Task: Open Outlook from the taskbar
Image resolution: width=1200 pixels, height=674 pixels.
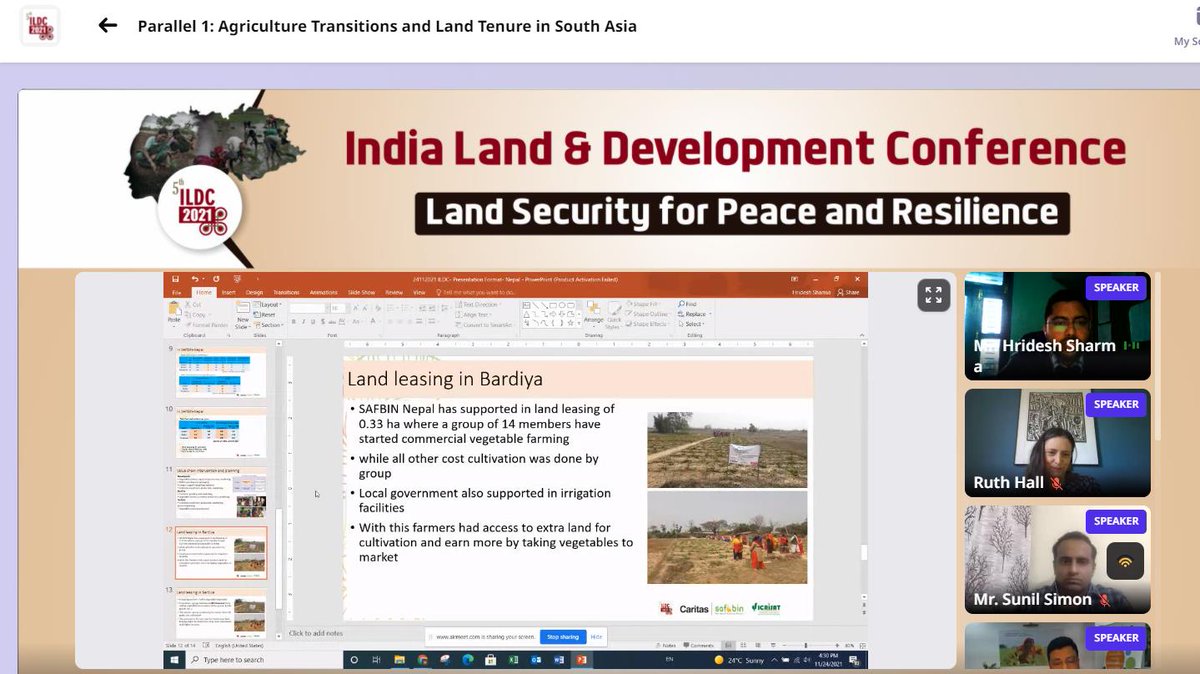Action: [x=536, y=660]
